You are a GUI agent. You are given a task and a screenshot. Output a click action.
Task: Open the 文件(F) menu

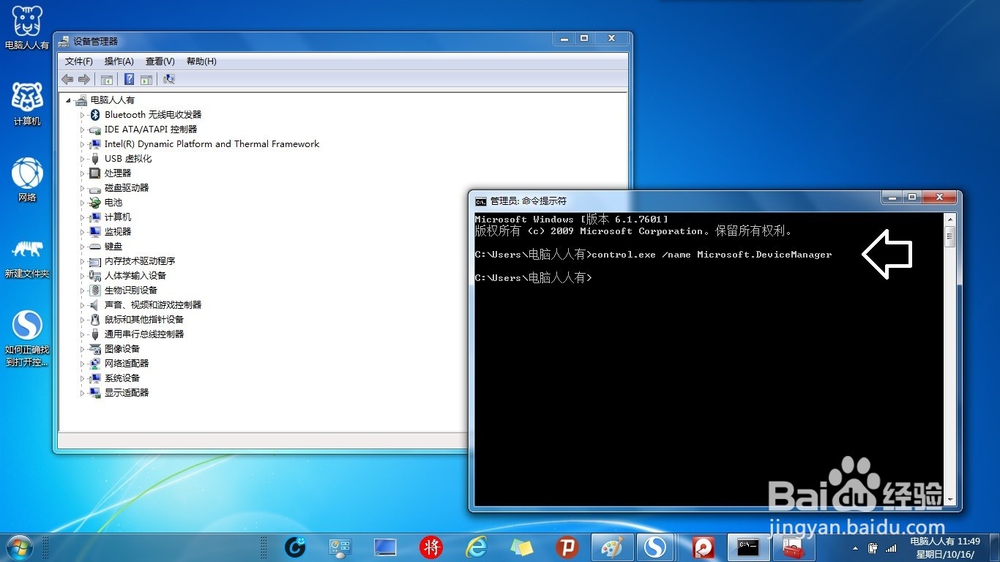[x=78, y=61]
